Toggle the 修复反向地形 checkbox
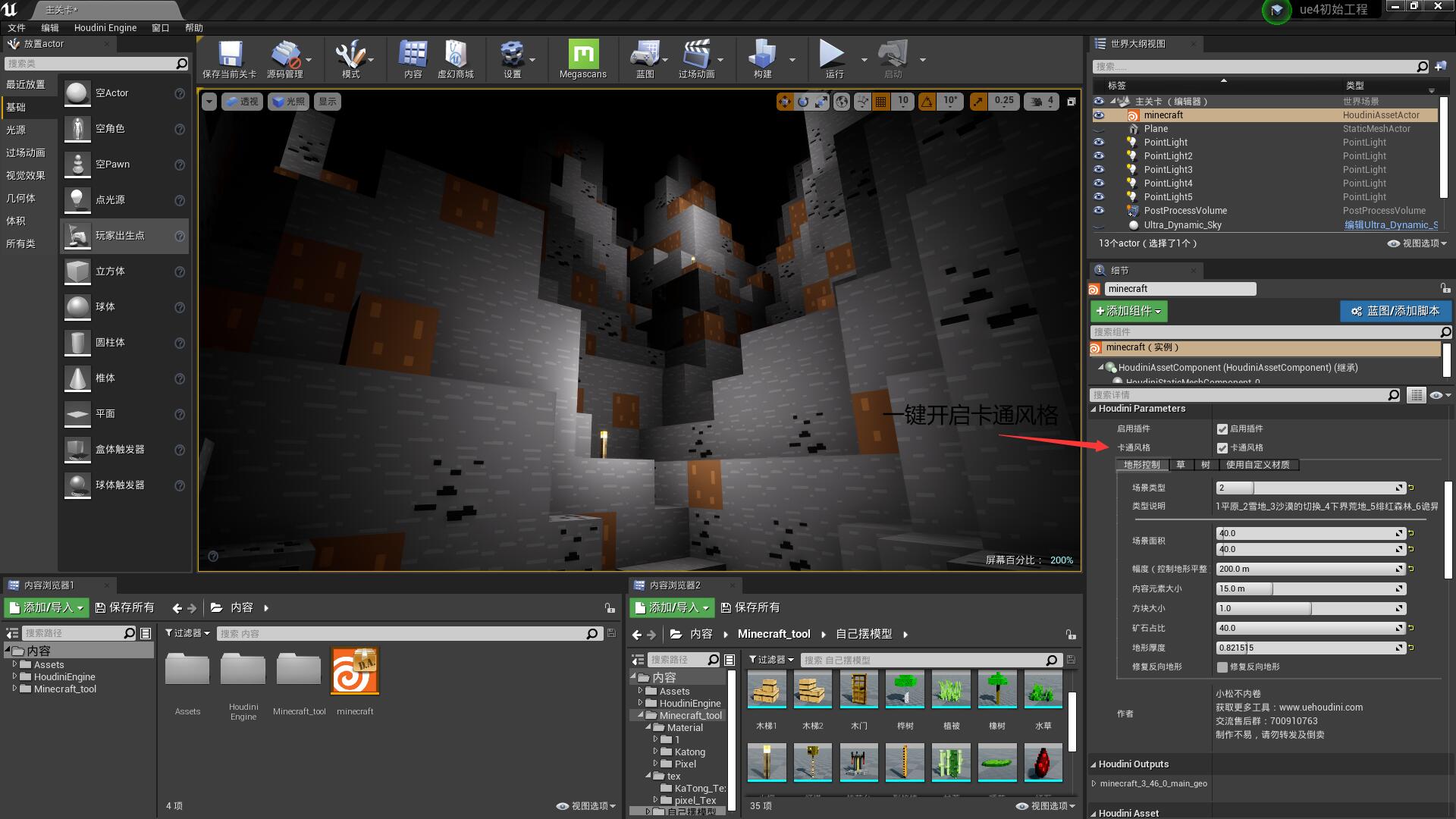Image resolution: width=1456 pixels, height=819 pixels. pos(1222,667)
